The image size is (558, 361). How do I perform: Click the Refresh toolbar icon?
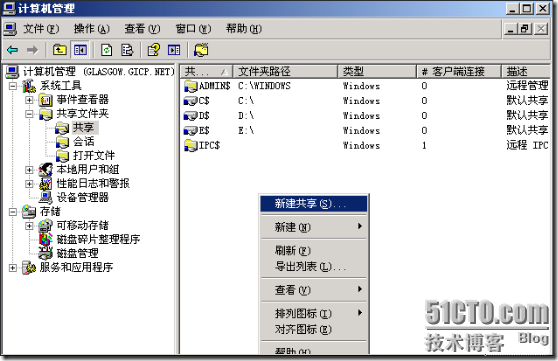click(106, 50)
